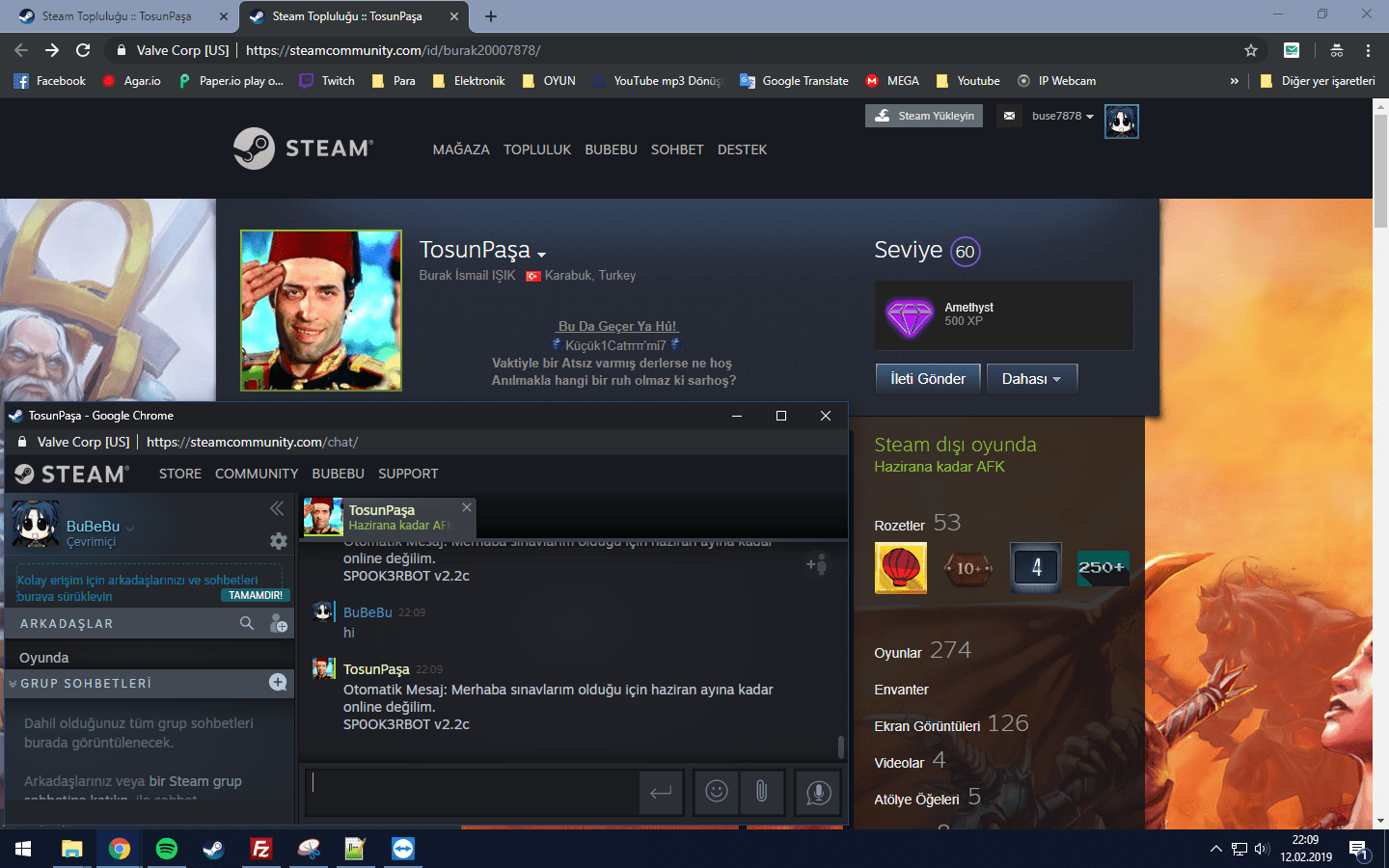This screenshot has height=868, width=1389.
Task: Open the volume control in system tray
Action: (1262, 849)
